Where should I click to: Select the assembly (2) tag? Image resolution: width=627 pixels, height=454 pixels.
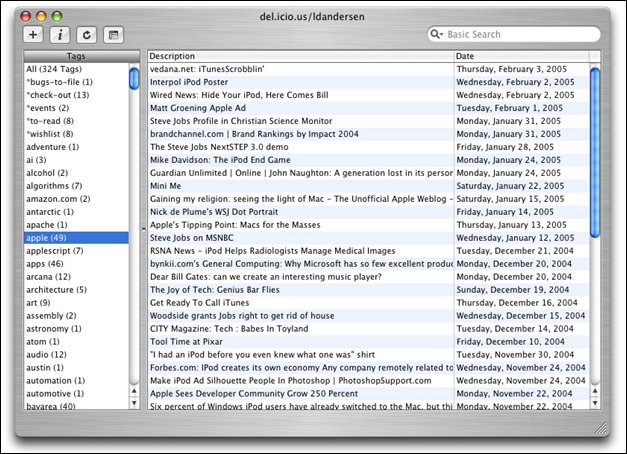pyautogui.click(x=76, y=316)
